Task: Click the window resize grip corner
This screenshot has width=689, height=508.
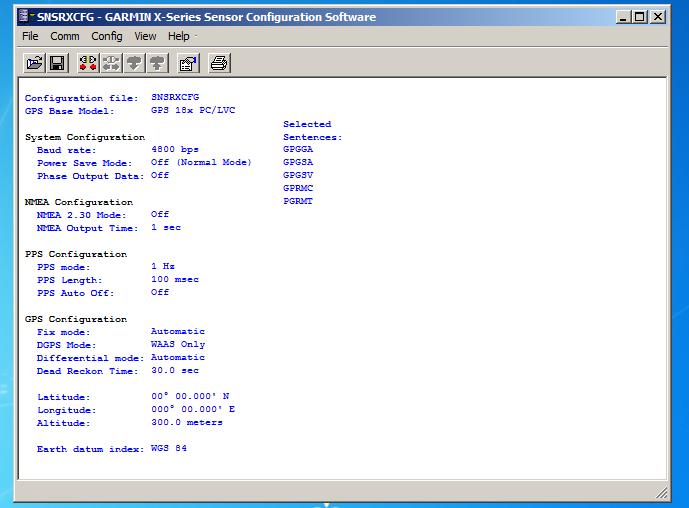Action: [x=662, y=493]
